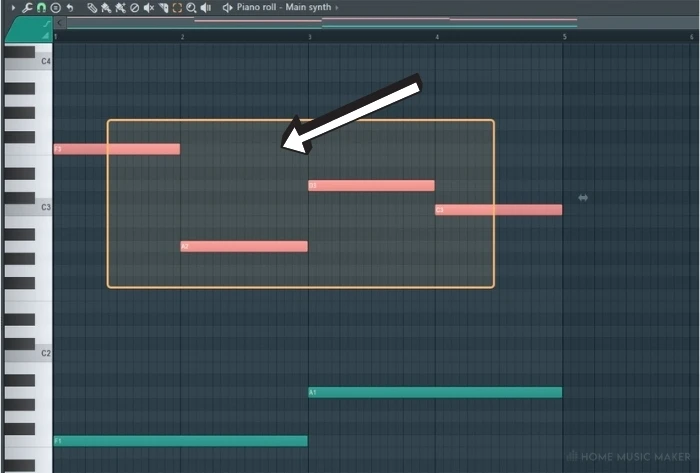Click bar 6 on the timeline ruler

[x=692, y=37]
